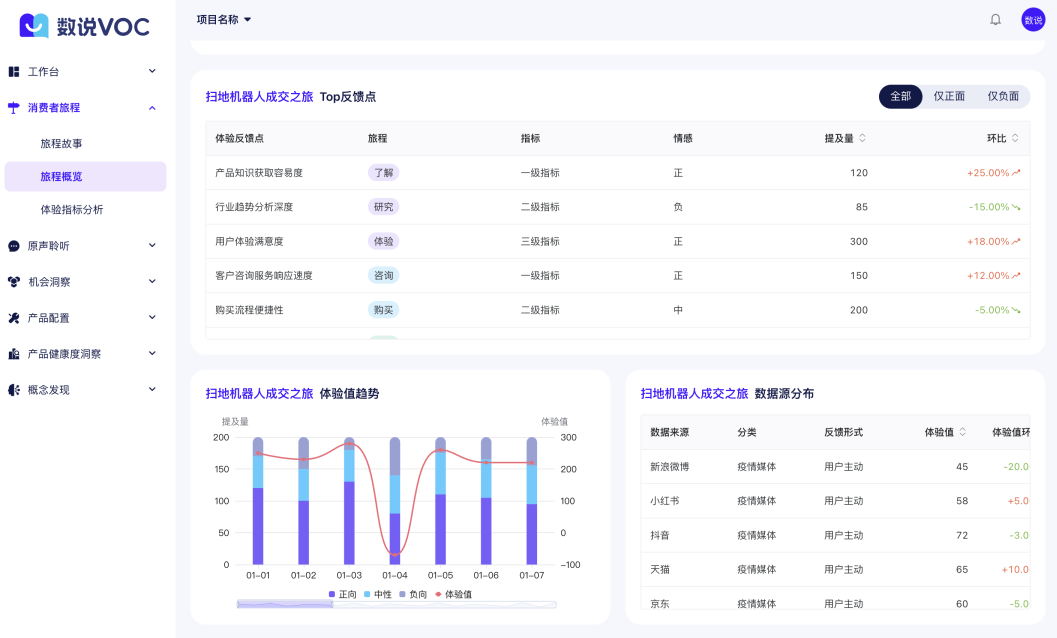The height and width of the screenshot is (638, 1057).
Task: Click the up-trend arrow beside +25.00%
Action: click(1016, 173)
